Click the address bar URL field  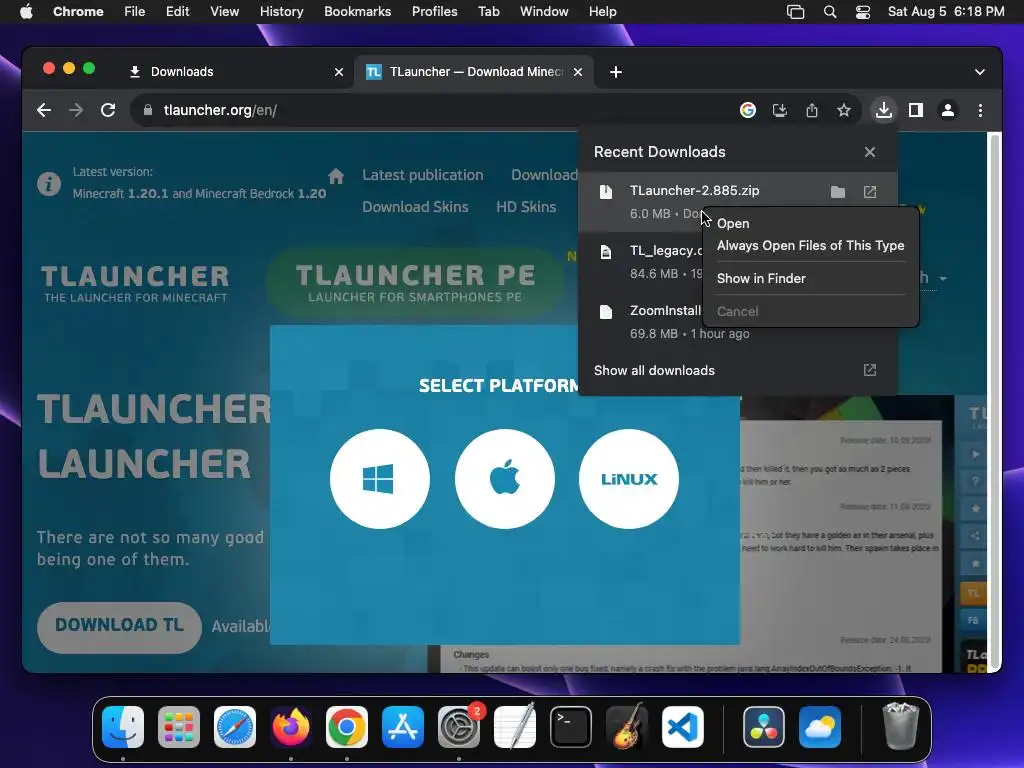(431, 110)
